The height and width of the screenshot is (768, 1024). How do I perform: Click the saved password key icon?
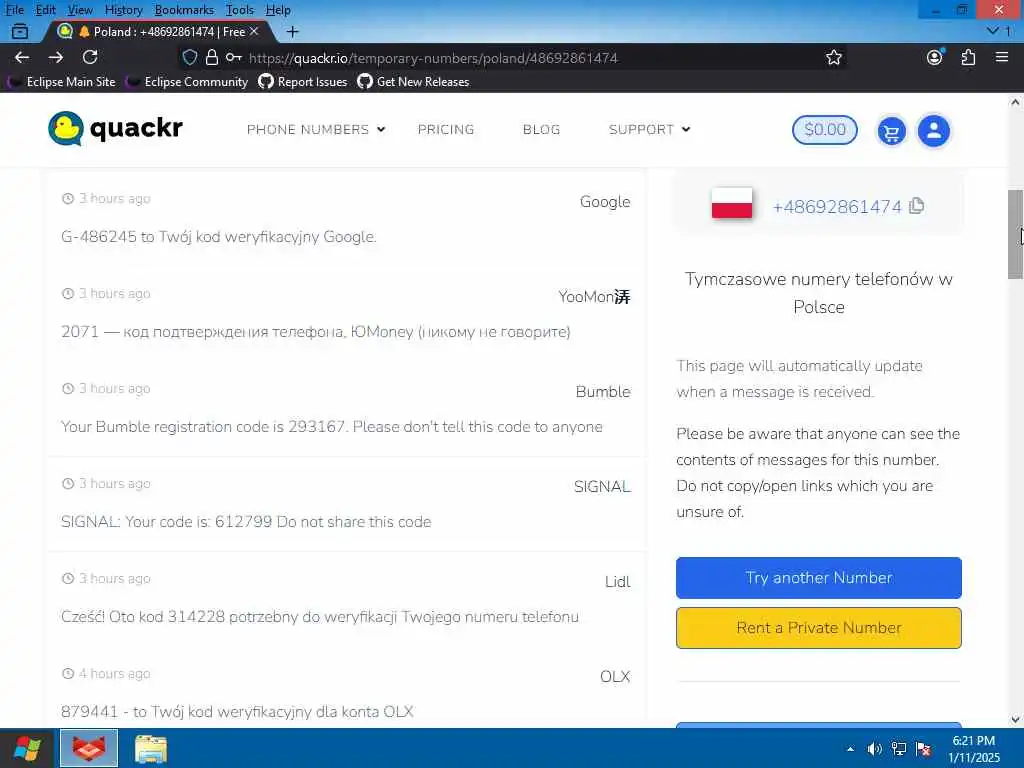pyautogui.click(x=233, y=57)
